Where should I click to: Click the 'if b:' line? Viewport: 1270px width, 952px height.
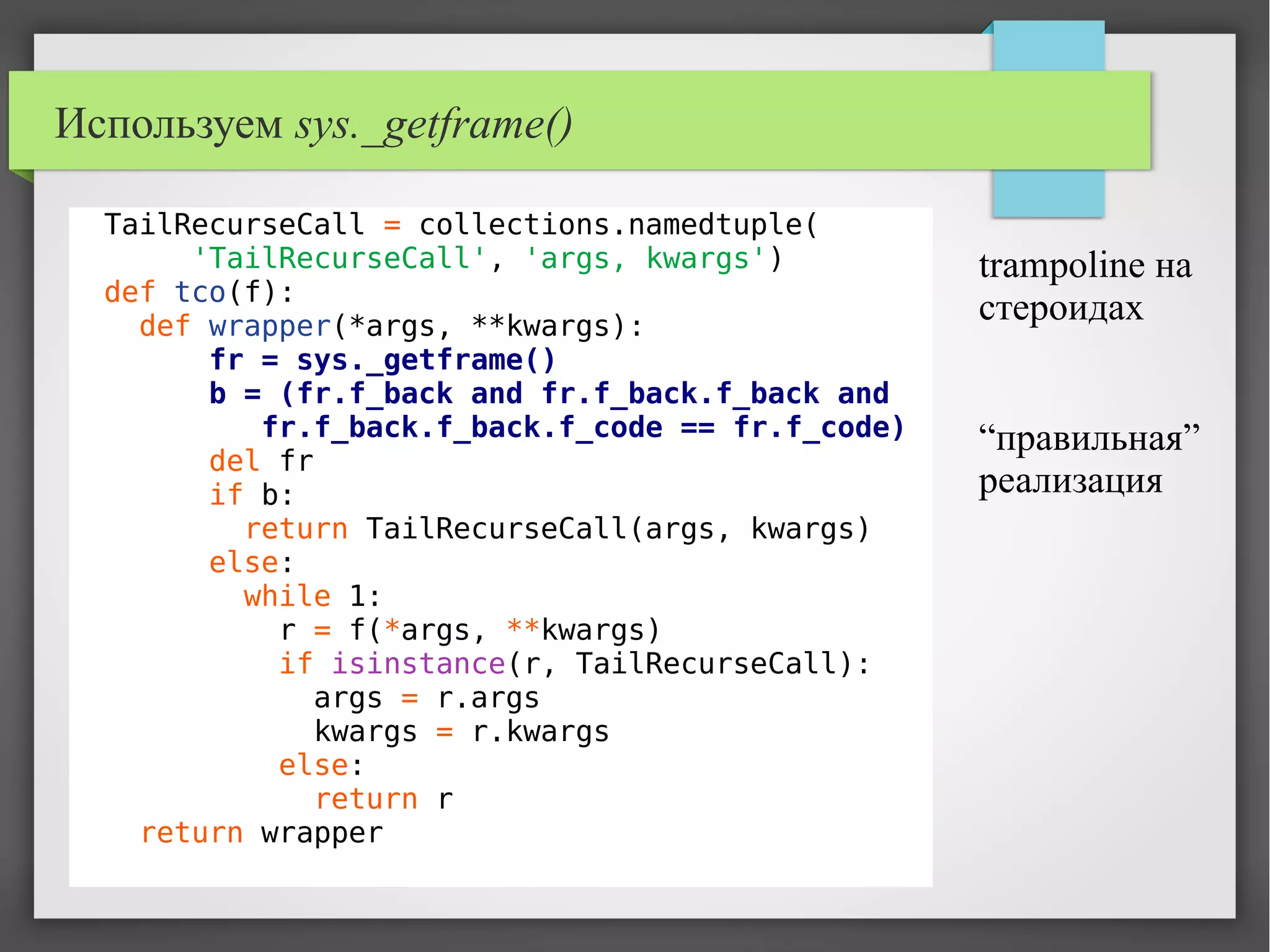click(x=251, y=495)
